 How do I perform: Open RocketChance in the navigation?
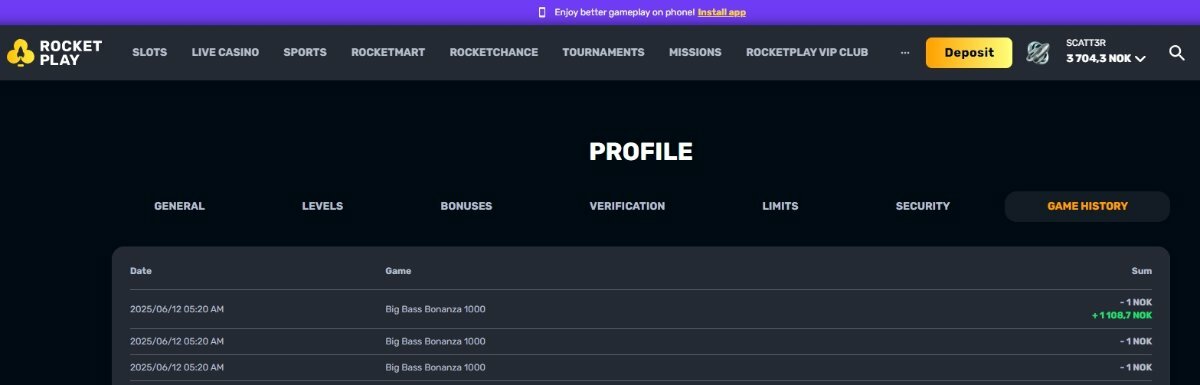494,53
